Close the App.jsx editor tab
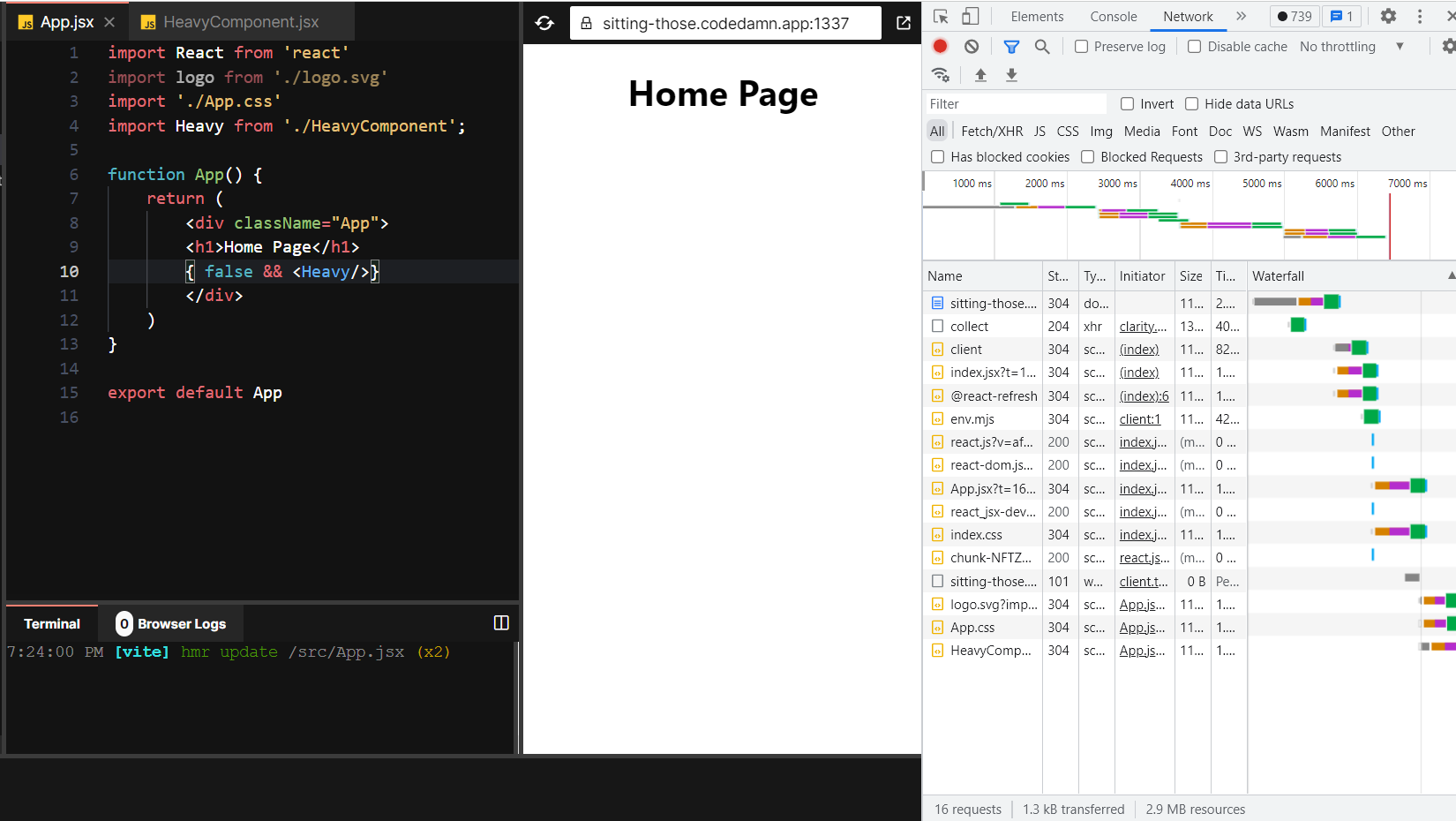Viewport: 1456px width, 821px height. point(109,22)
